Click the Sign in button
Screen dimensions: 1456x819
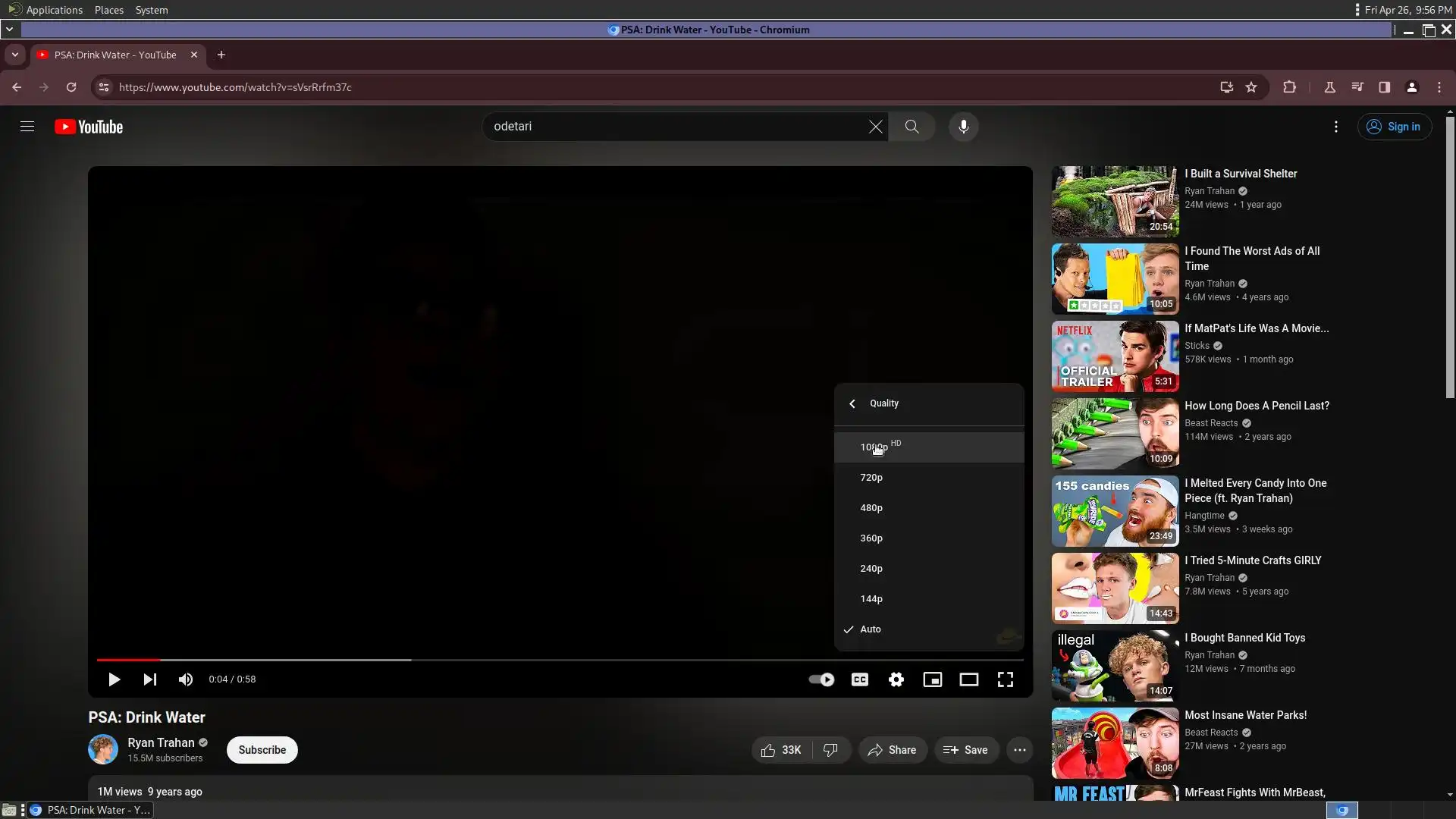1394,127
